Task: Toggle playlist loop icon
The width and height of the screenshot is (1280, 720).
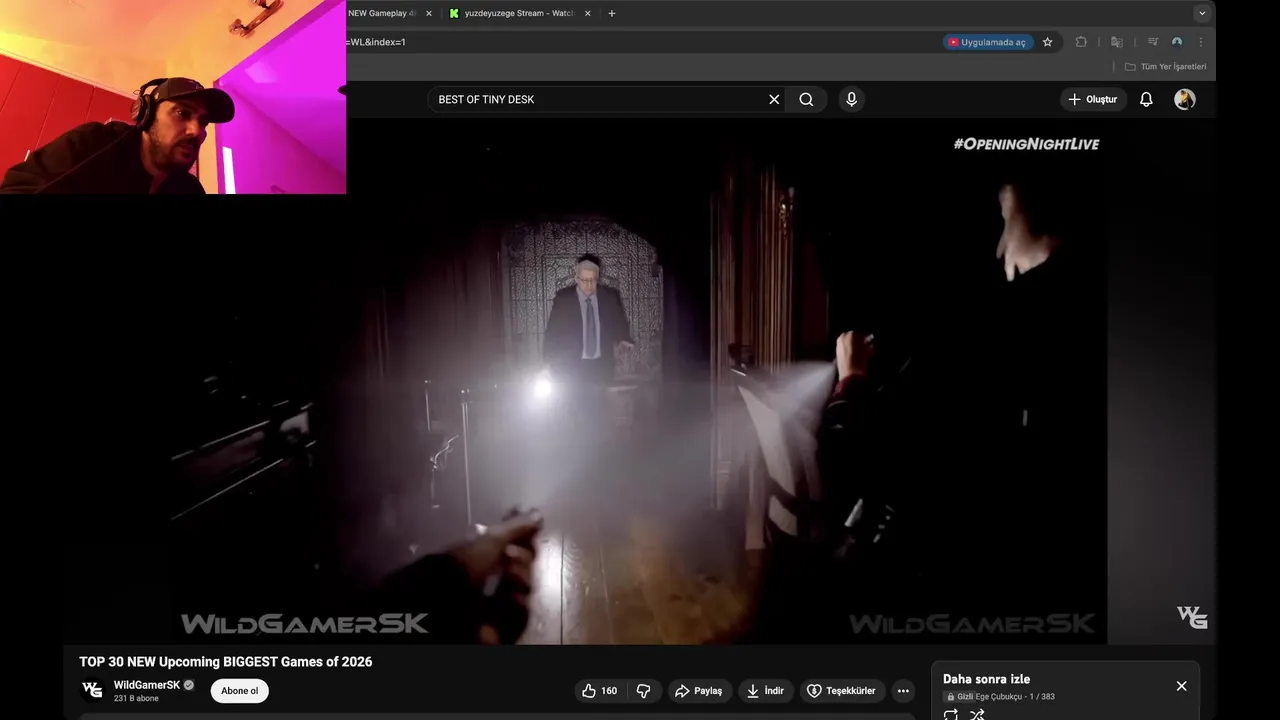Action: click(951, 714)
